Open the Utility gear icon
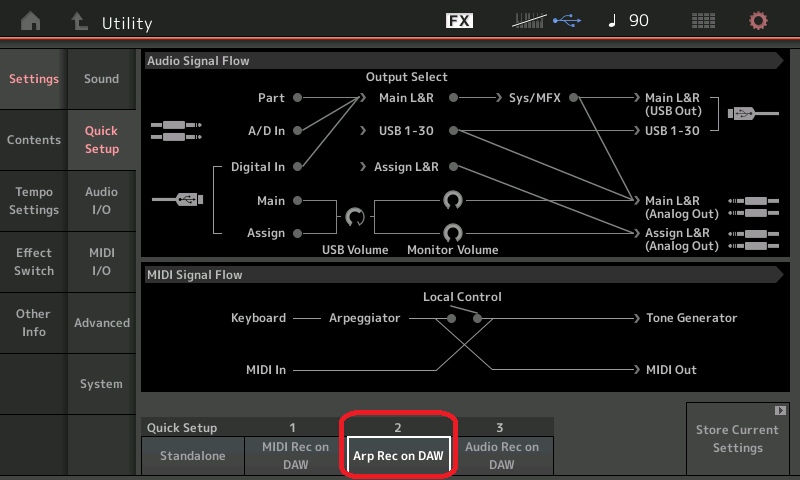The image size is (800, 480). pos(759,21)
